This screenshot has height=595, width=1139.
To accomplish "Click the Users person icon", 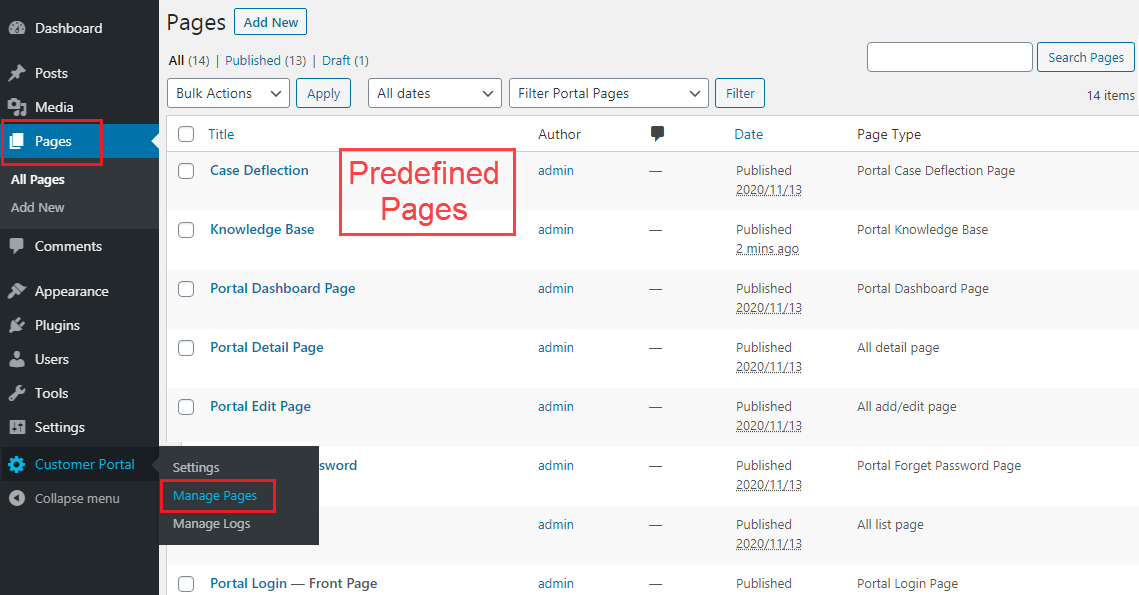I will (16, 359).
